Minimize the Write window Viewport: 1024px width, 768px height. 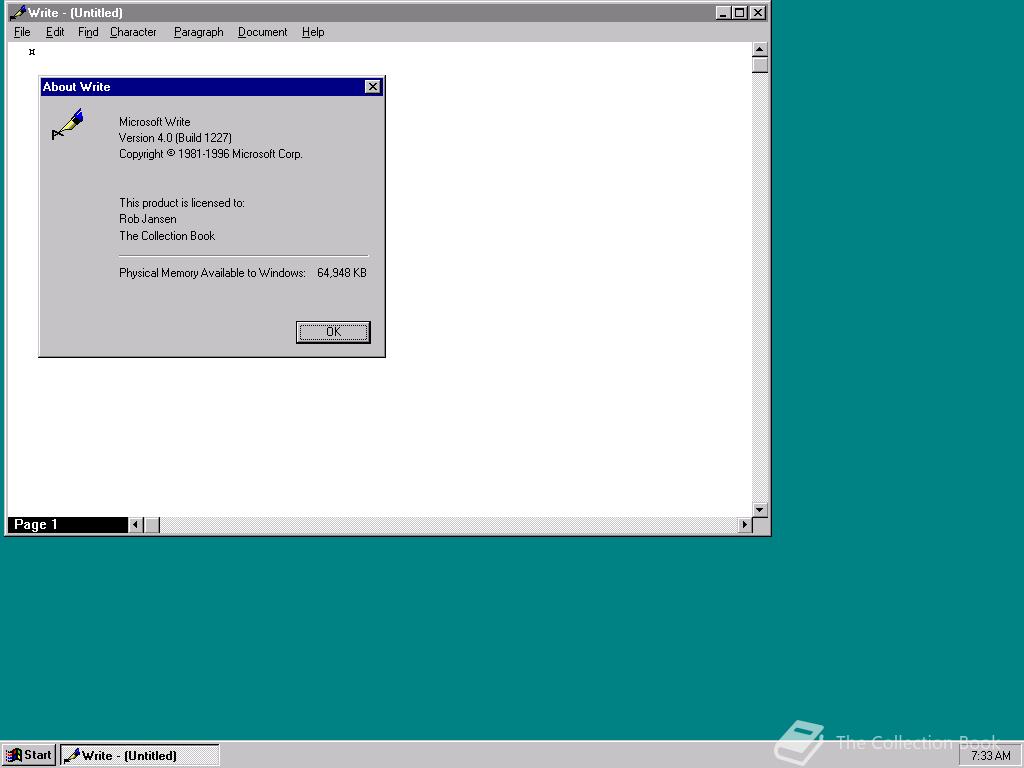(x=723, y=13)
